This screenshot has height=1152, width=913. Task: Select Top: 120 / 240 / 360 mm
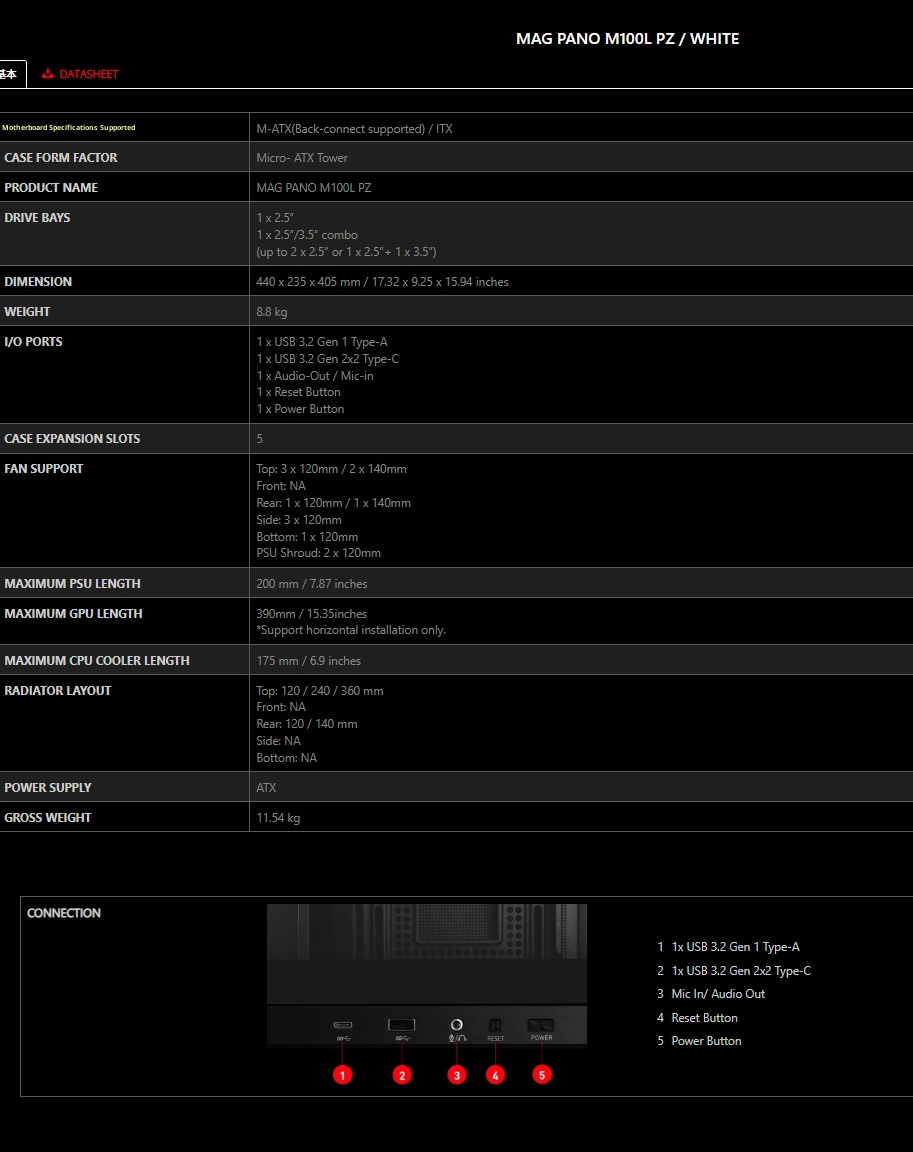click(320, 691)
